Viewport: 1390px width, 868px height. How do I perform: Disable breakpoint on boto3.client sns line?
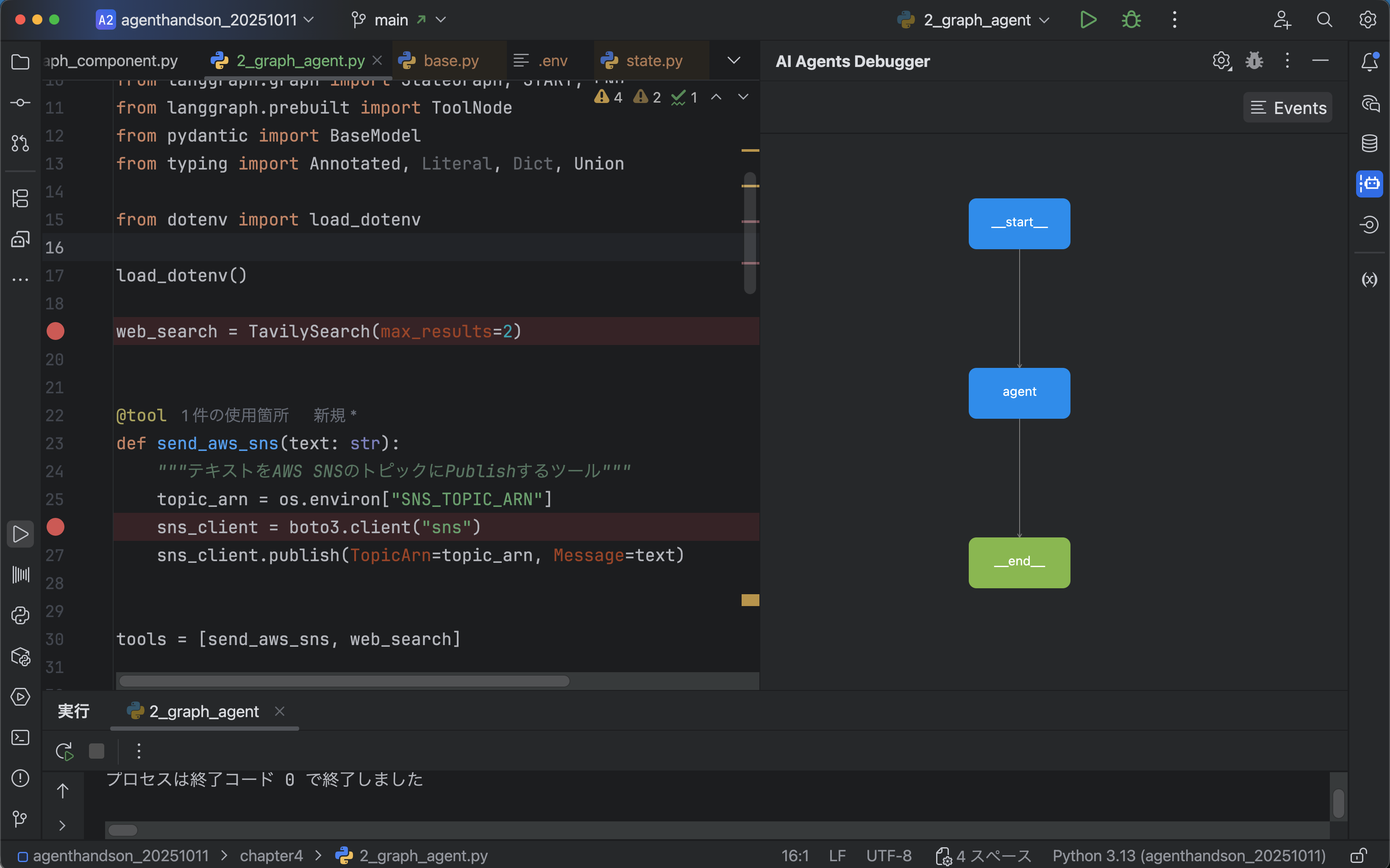click(55, 527)
